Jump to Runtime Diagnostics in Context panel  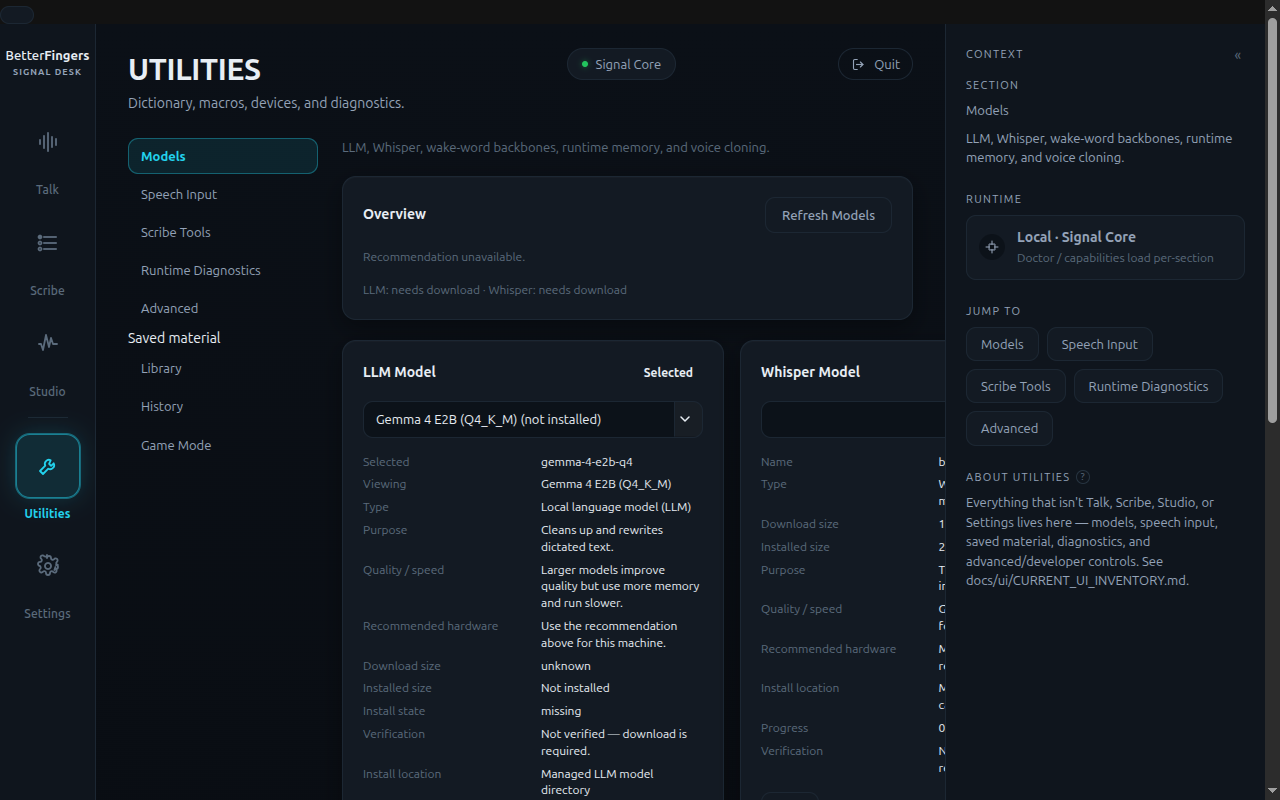click(x=1148, y=386)
